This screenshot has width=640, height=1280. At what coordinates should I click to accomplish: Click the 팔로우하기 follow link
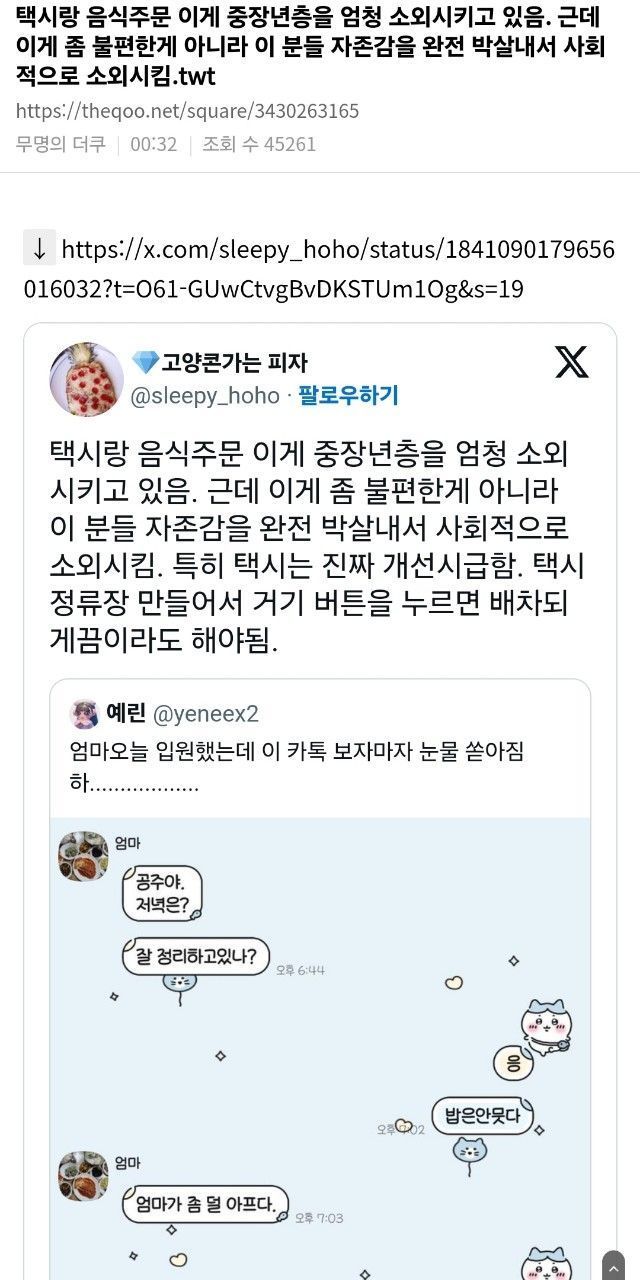point(348,396)
